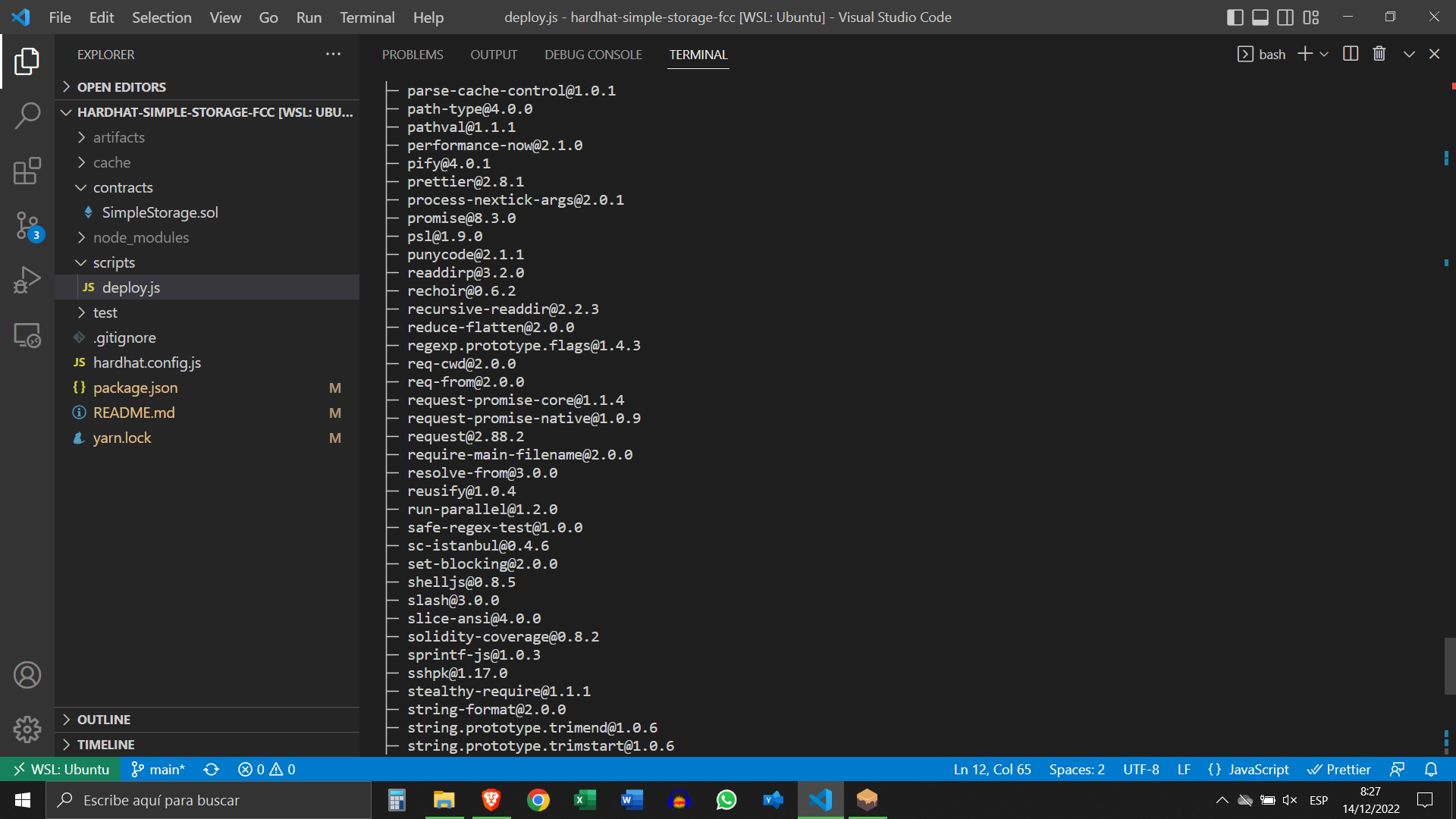The height and width of the screenshot is (819, 1456).
Task: Click the main* branch indicator in status bar
Action: [x=158, y=769]
